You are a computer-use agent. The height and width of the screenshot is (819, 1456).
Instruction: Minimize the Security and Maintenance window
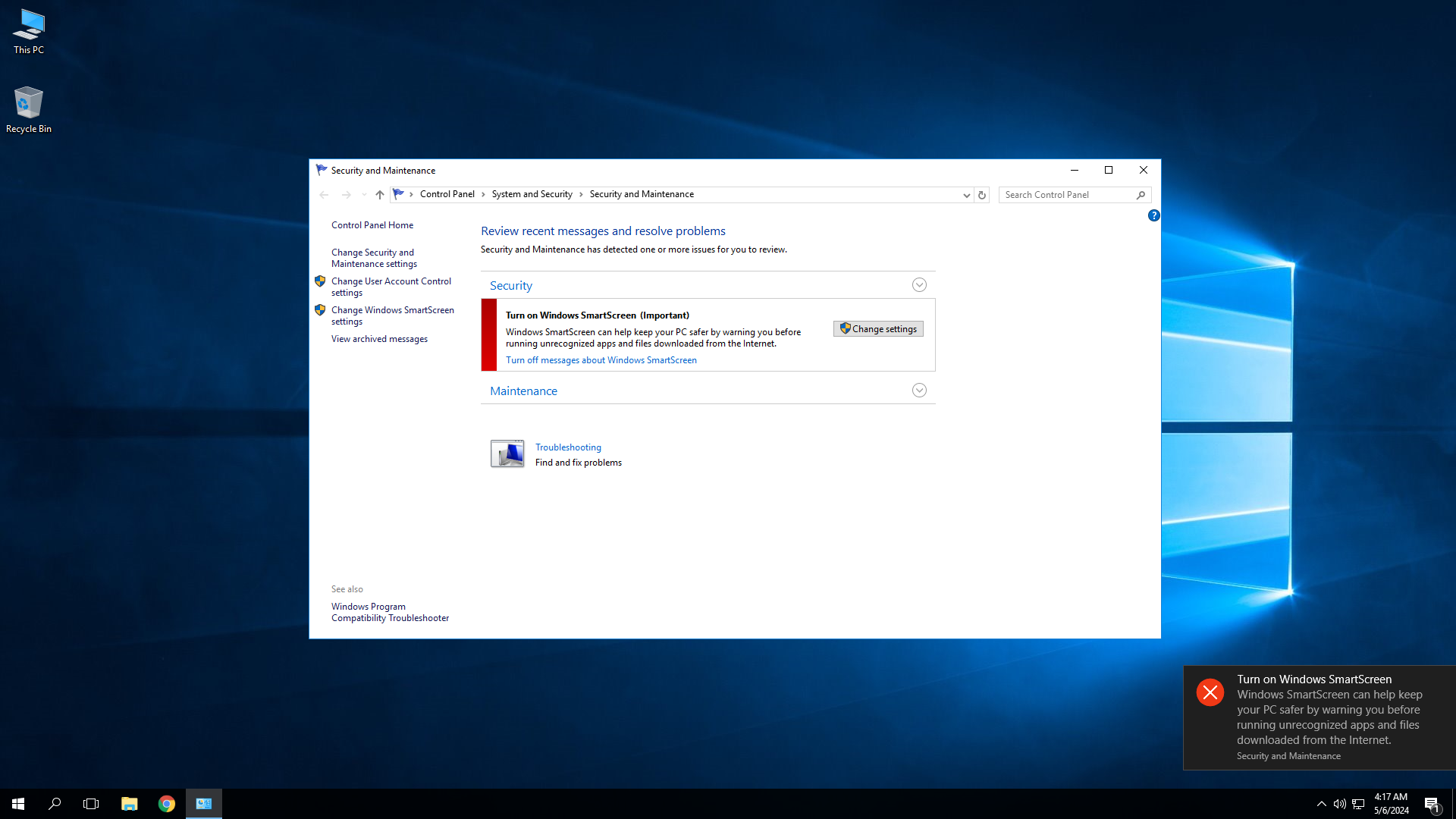[1074, 170]
